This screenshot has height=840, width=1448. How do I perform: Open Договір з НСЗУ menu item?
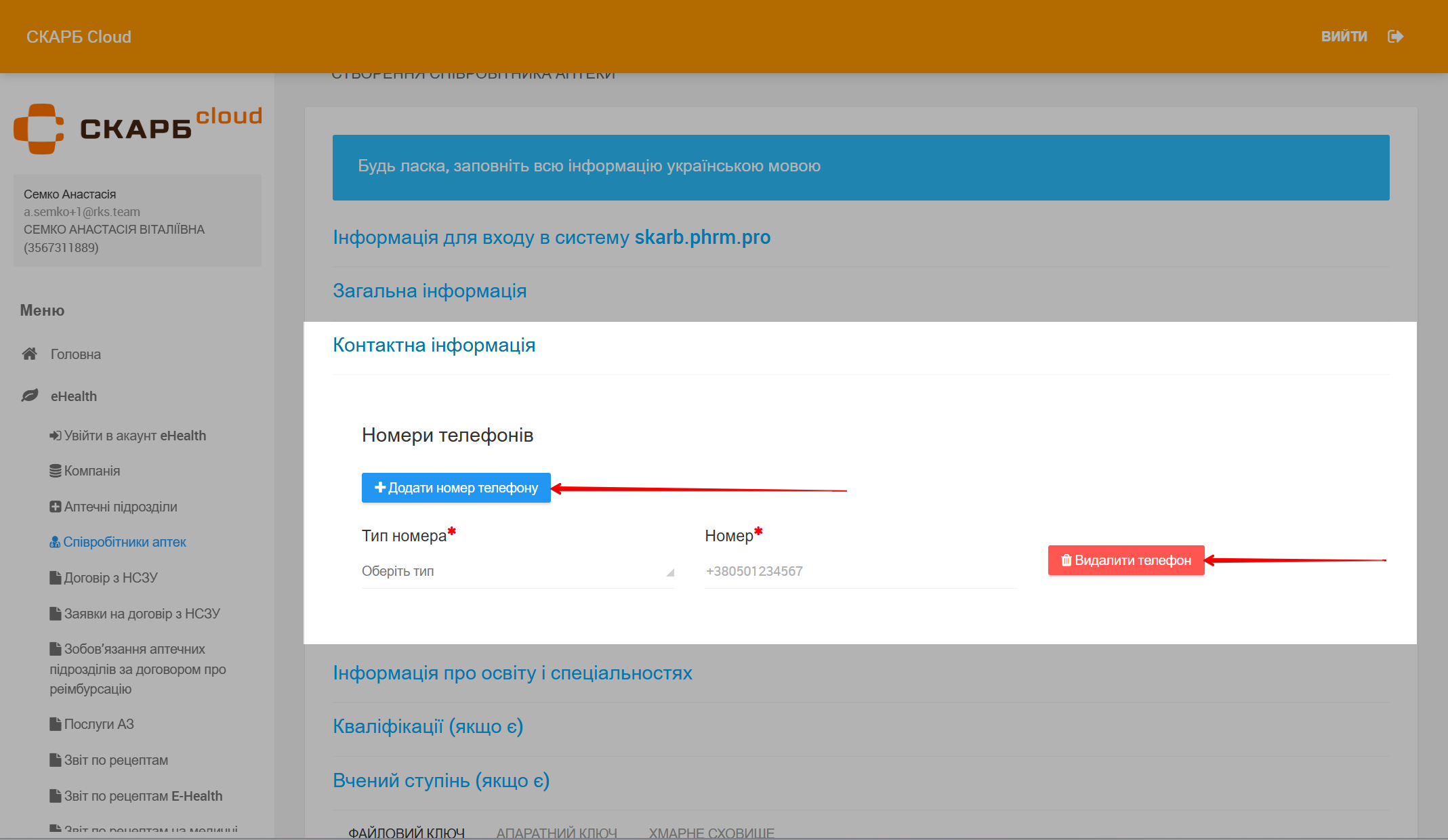[x=110, y=578]
